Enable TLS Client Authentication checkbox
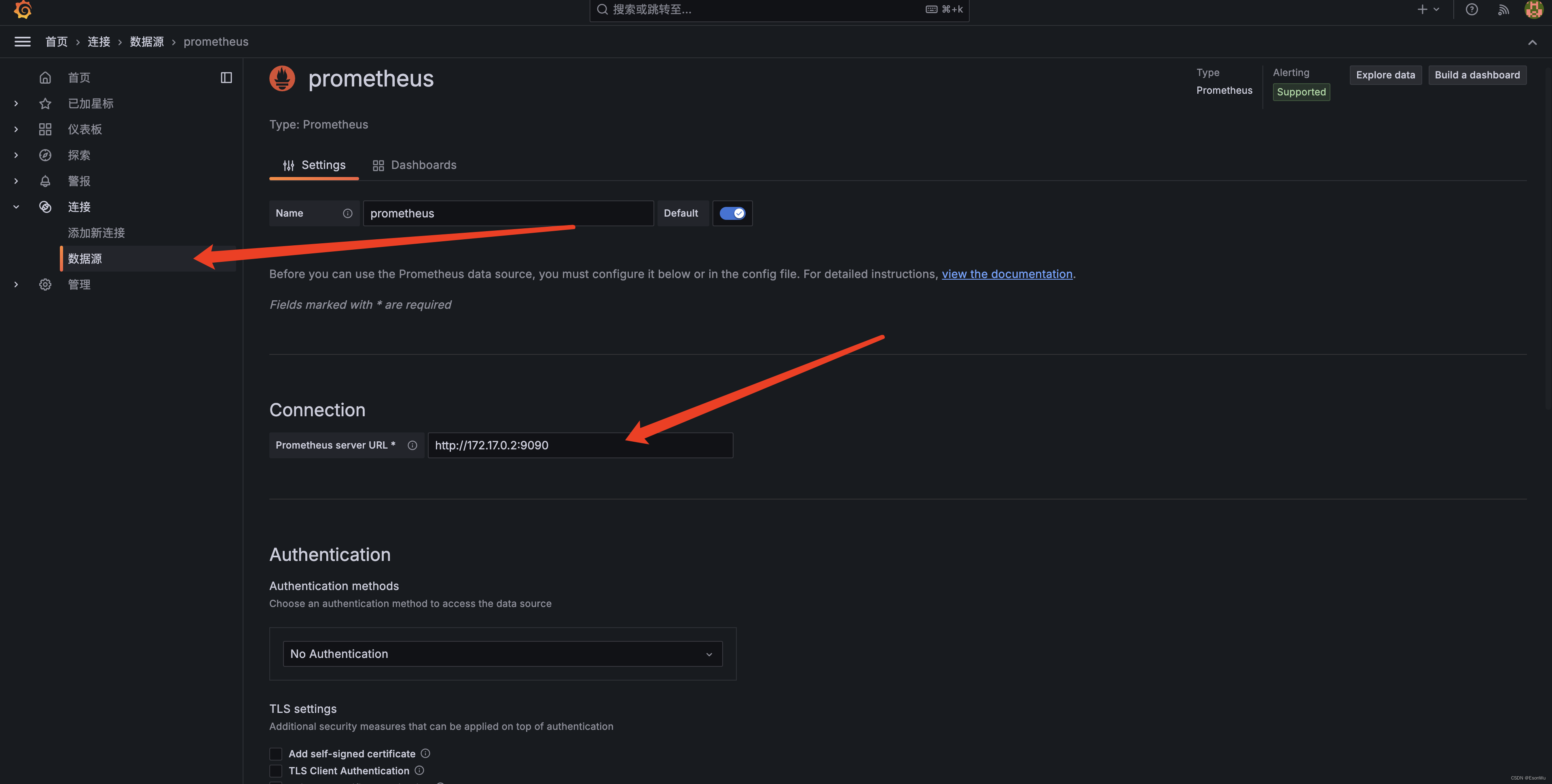The width and height of the screenshot is (1552, 784). [276, 771]
